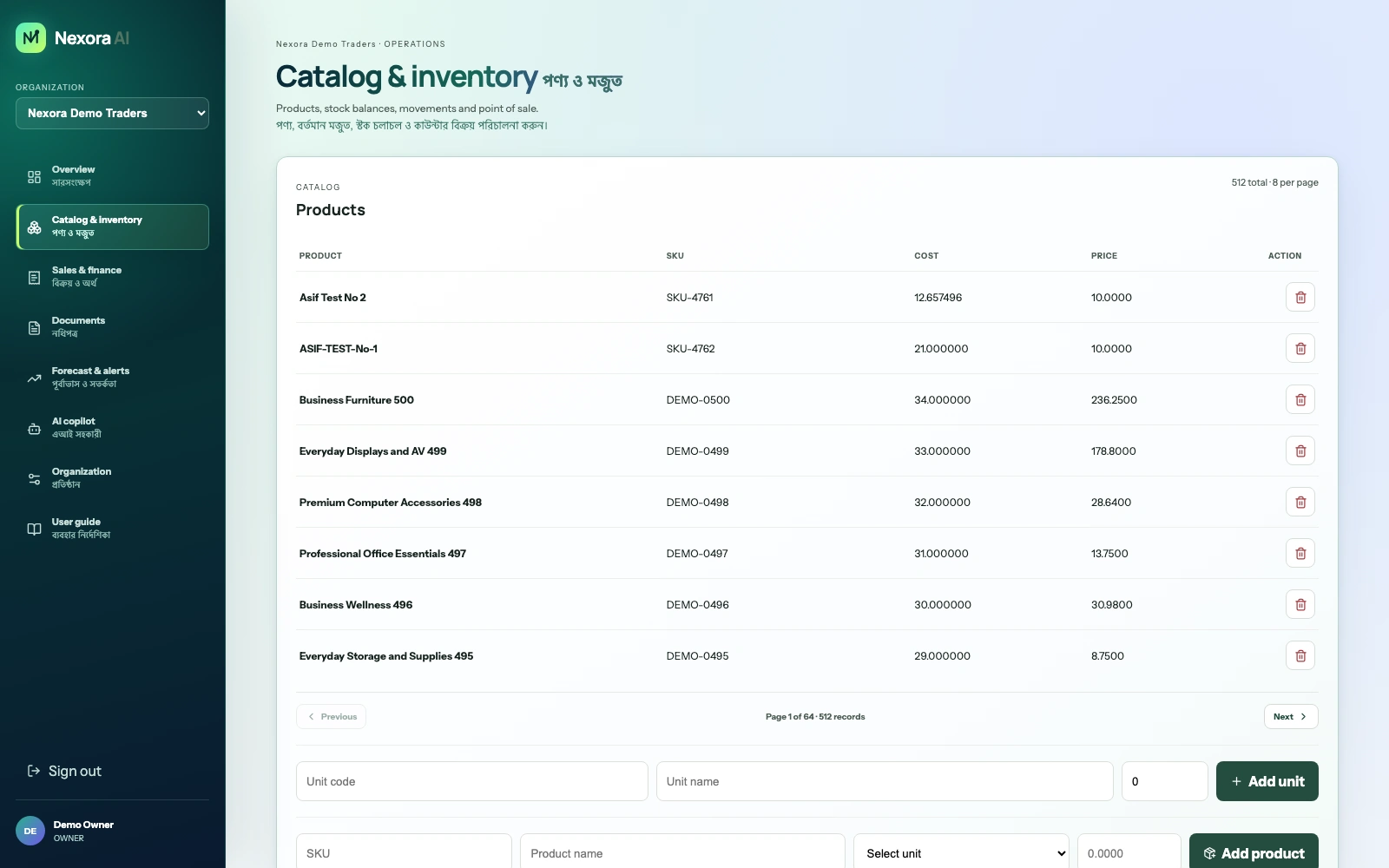Go to the Next page of products
1389x868 pixels.
[x=1291, y=716]
